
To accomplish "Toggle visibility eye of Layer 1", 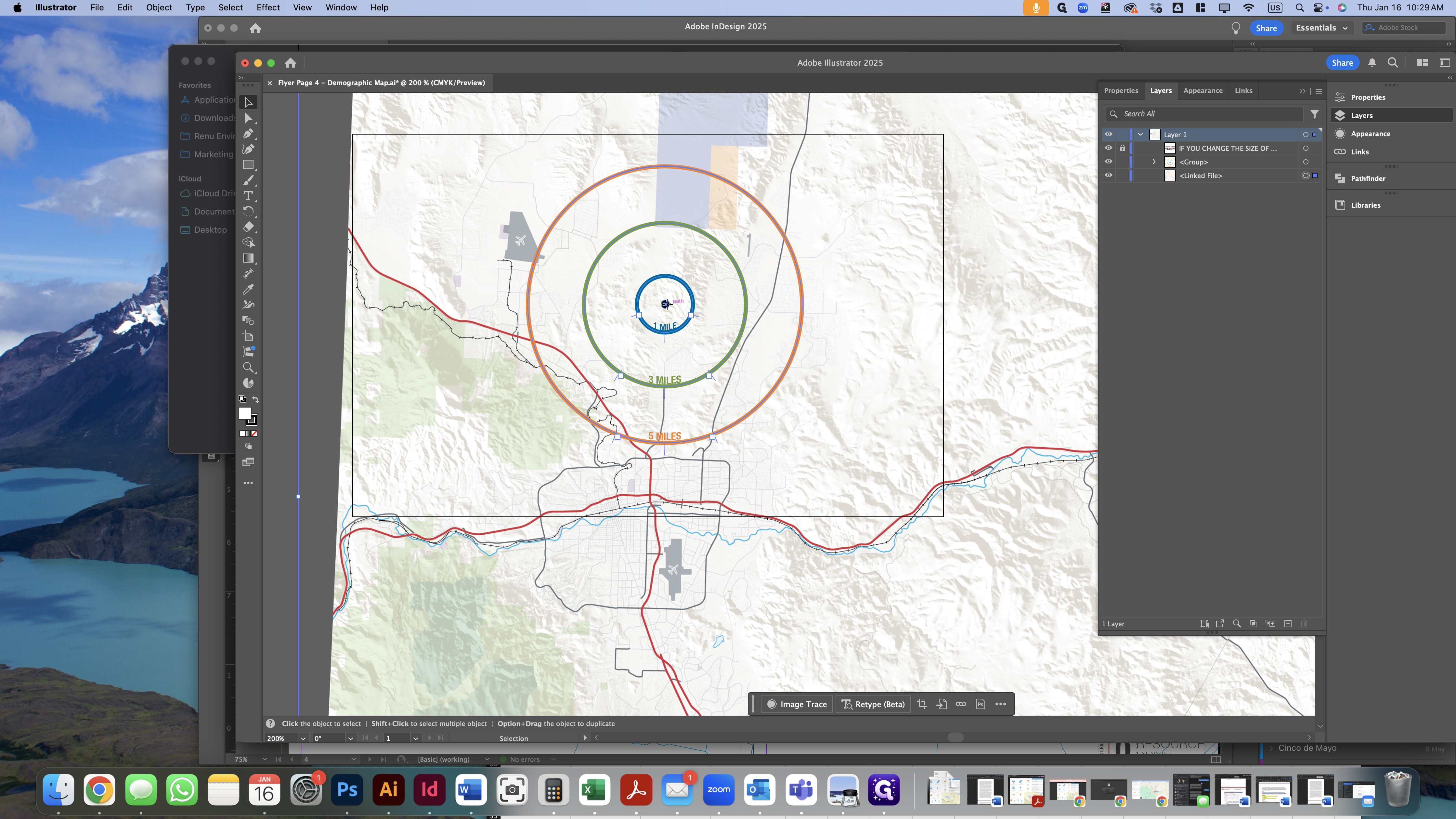I will [1108, 135].
